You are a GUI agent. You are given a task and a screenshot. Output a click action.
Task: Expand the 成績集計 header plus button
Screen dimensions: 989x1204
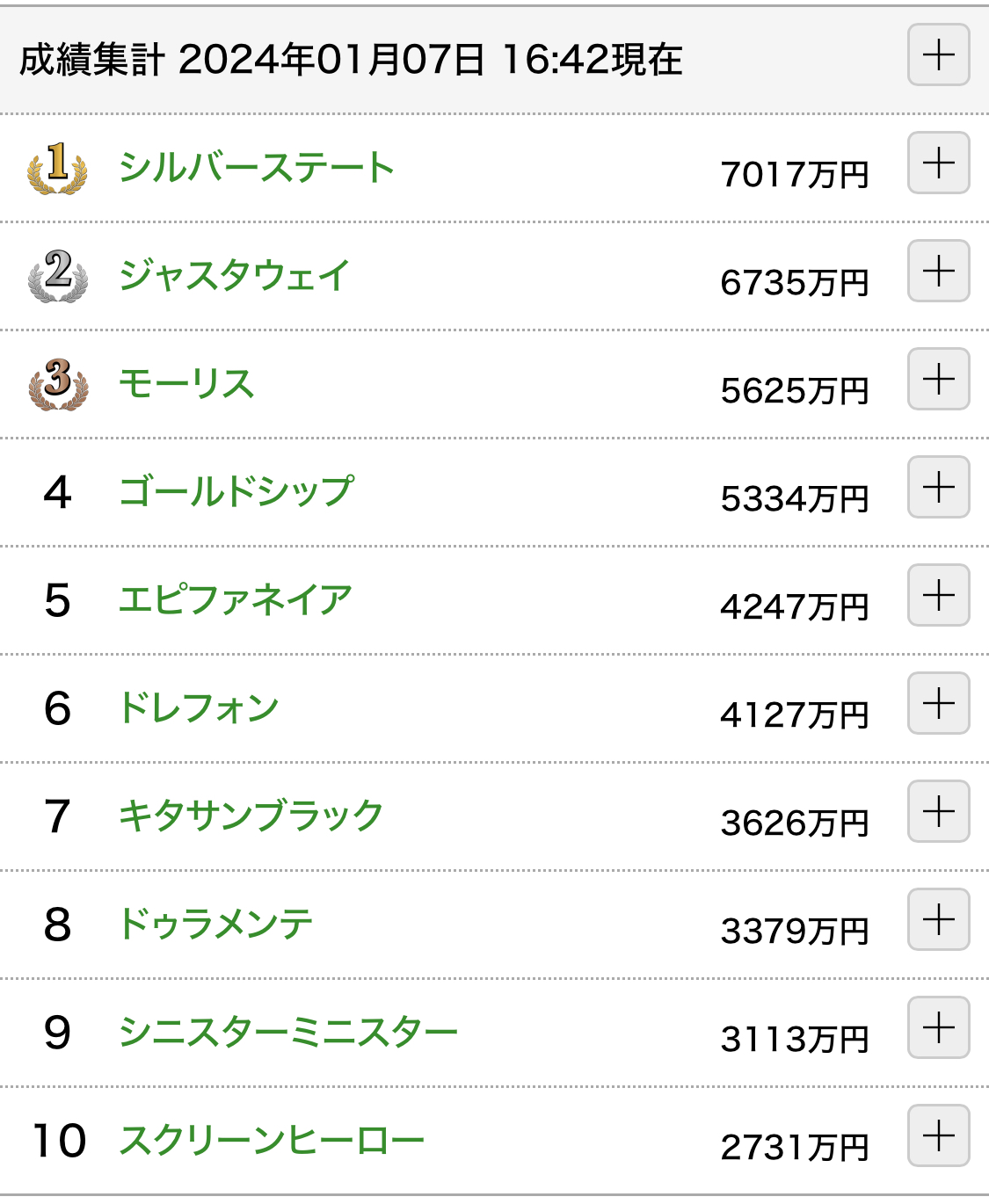tap(938, 55)
